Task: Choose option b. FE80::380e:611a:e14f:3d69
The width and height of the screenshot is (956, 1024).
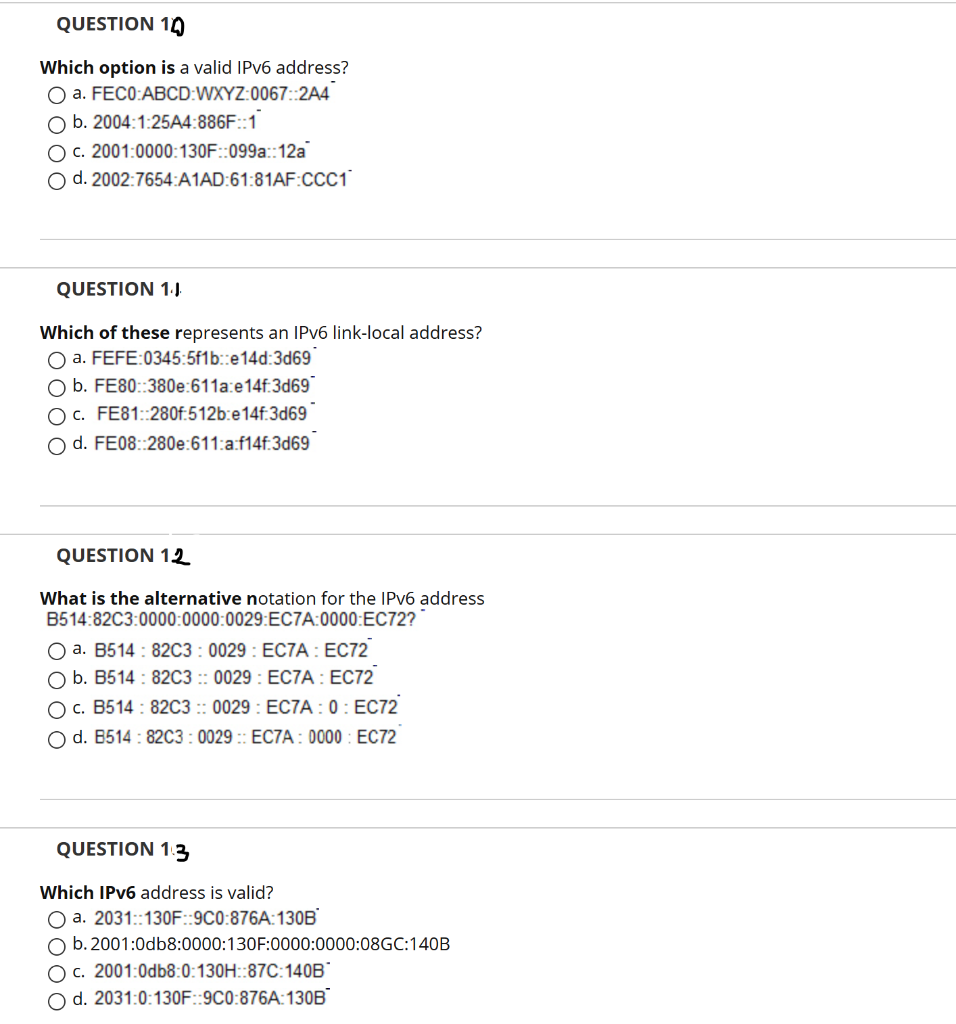Action: 56,387
